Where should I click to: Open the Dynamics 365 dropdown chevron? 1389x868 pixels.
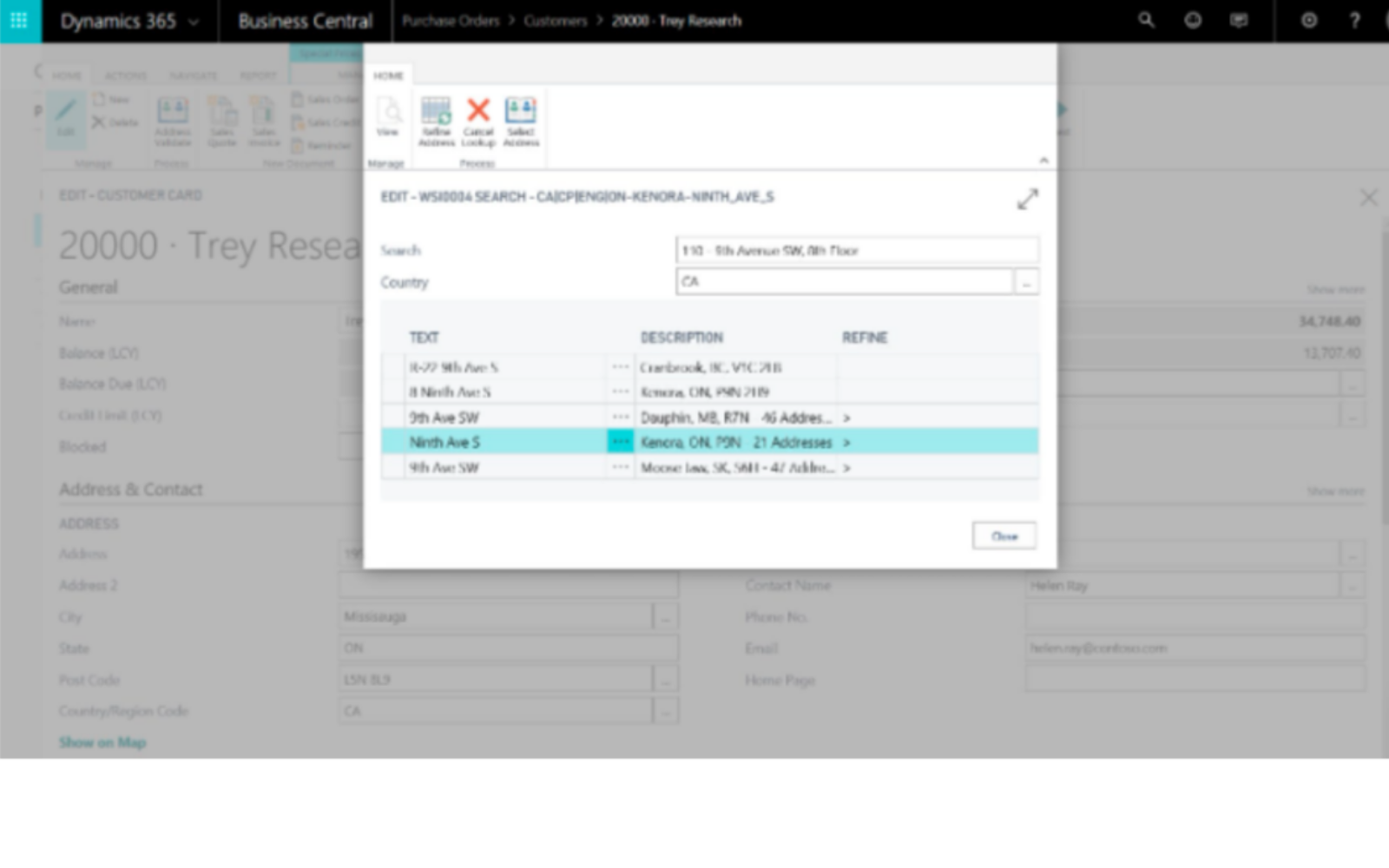click(x=193, y=22)
